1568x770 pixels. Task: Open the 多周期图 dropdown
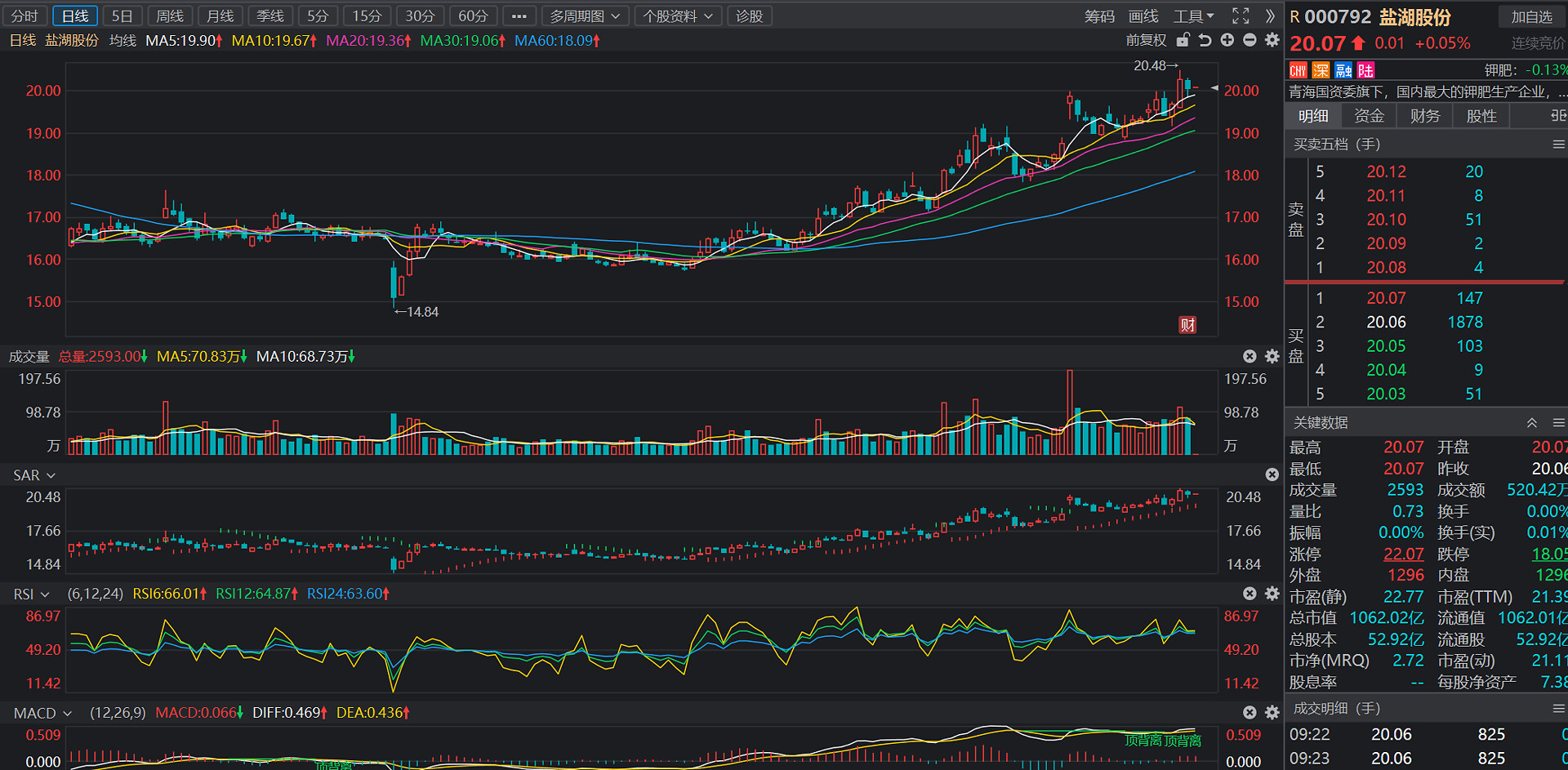[584, 16]
